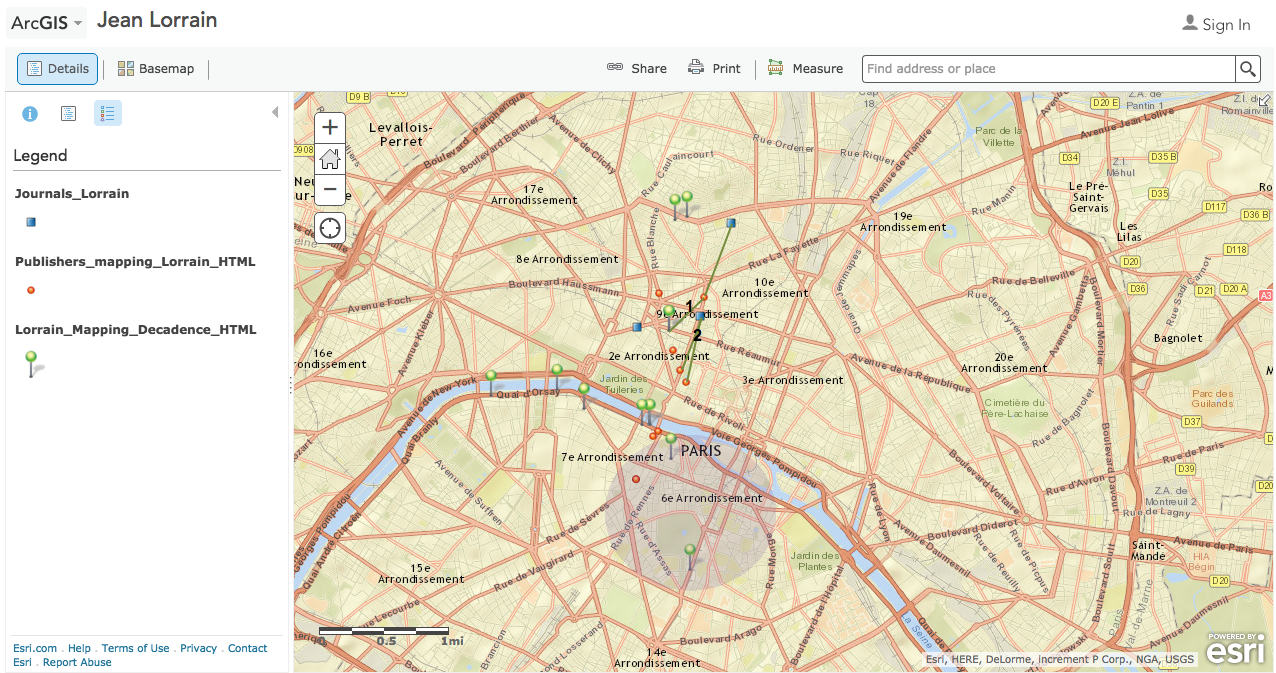Select the Legend list icon
The width and height of the screenshot is (1276, 673).
point(108,113)
